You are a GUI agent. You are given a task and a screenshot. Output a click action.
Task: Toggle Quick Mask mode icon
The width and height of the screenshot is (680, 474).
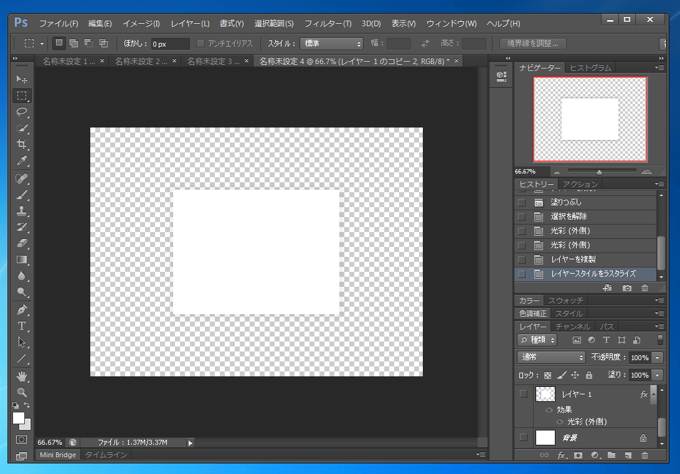click(x=21, y=440)
